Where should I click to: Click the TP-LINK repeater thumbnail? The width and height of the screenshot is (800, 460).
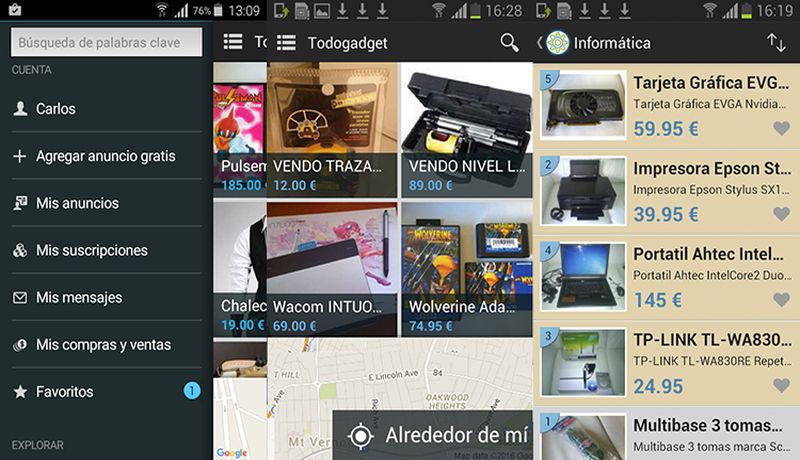[583, 362]
